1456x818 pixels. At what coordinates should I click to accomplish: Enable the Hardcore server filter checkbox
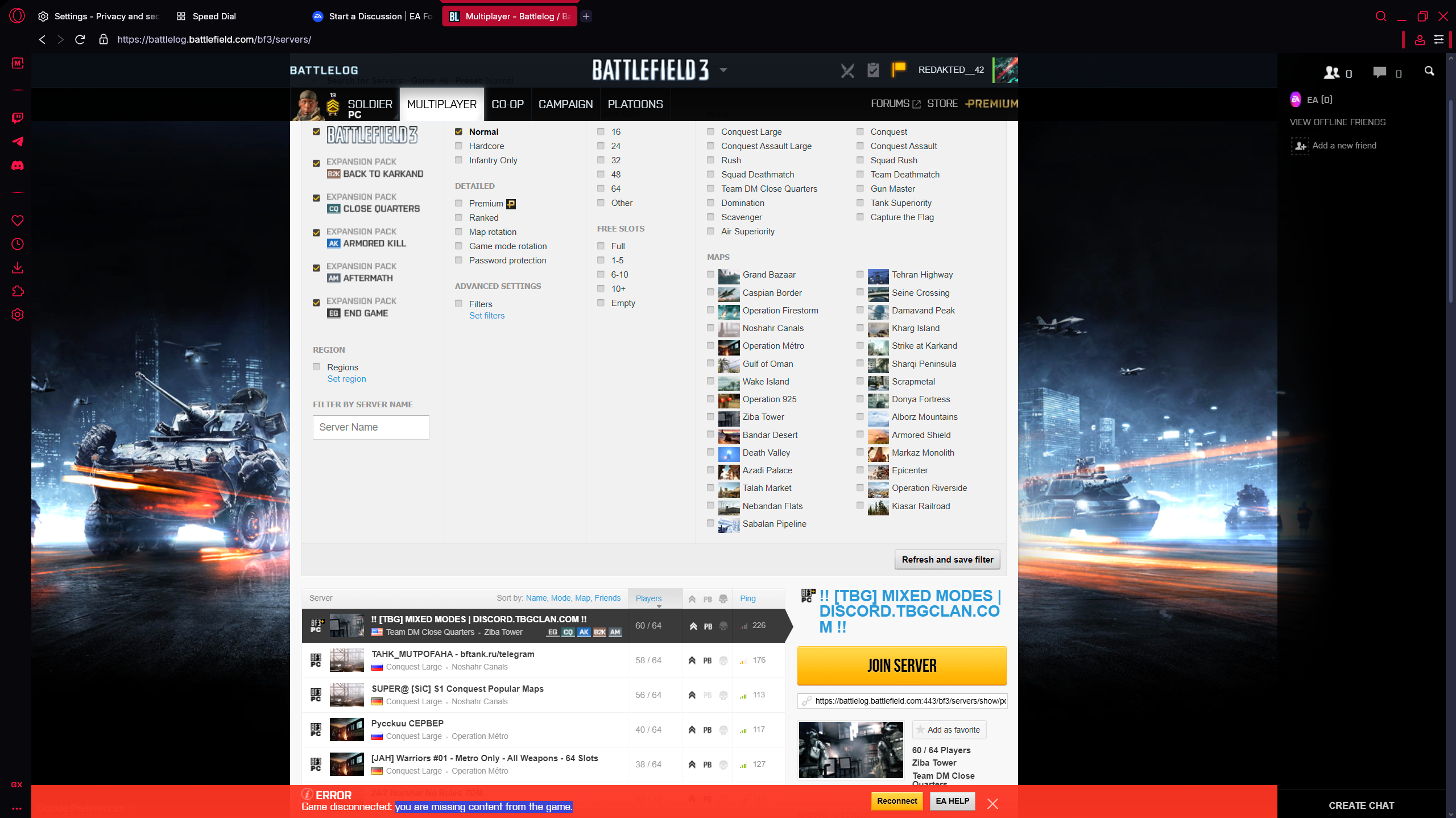[x=459, y=146]
